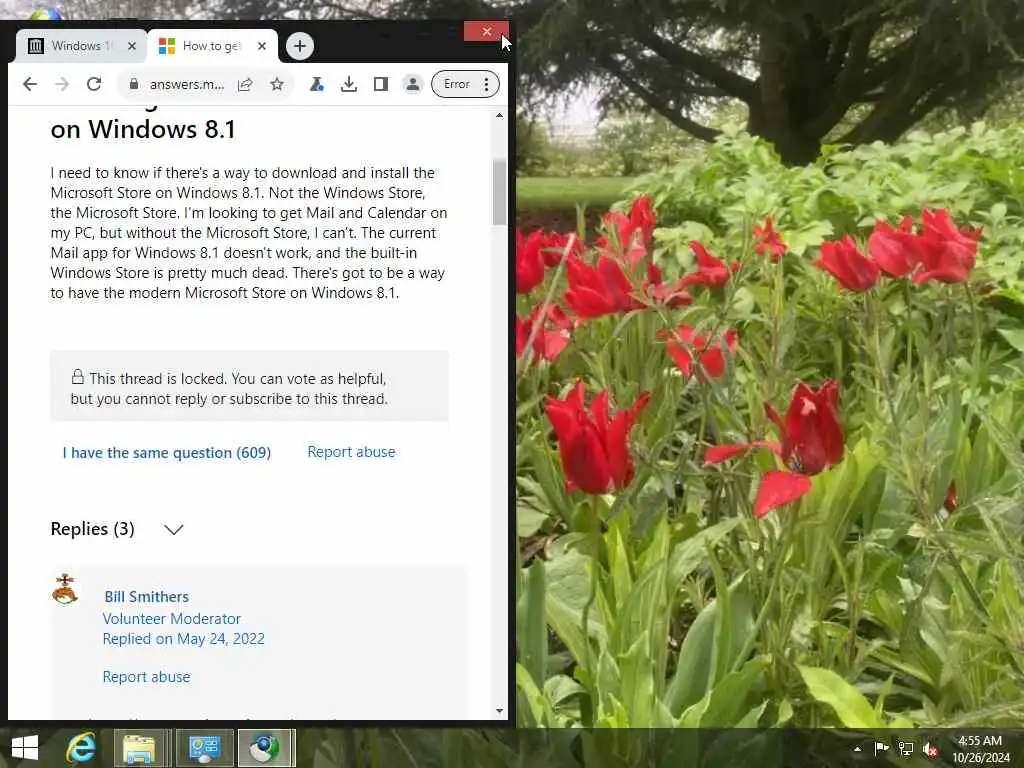Show hidden tray icons arrow
This screenshot has width=1024, height=768.
coord(857,749)
